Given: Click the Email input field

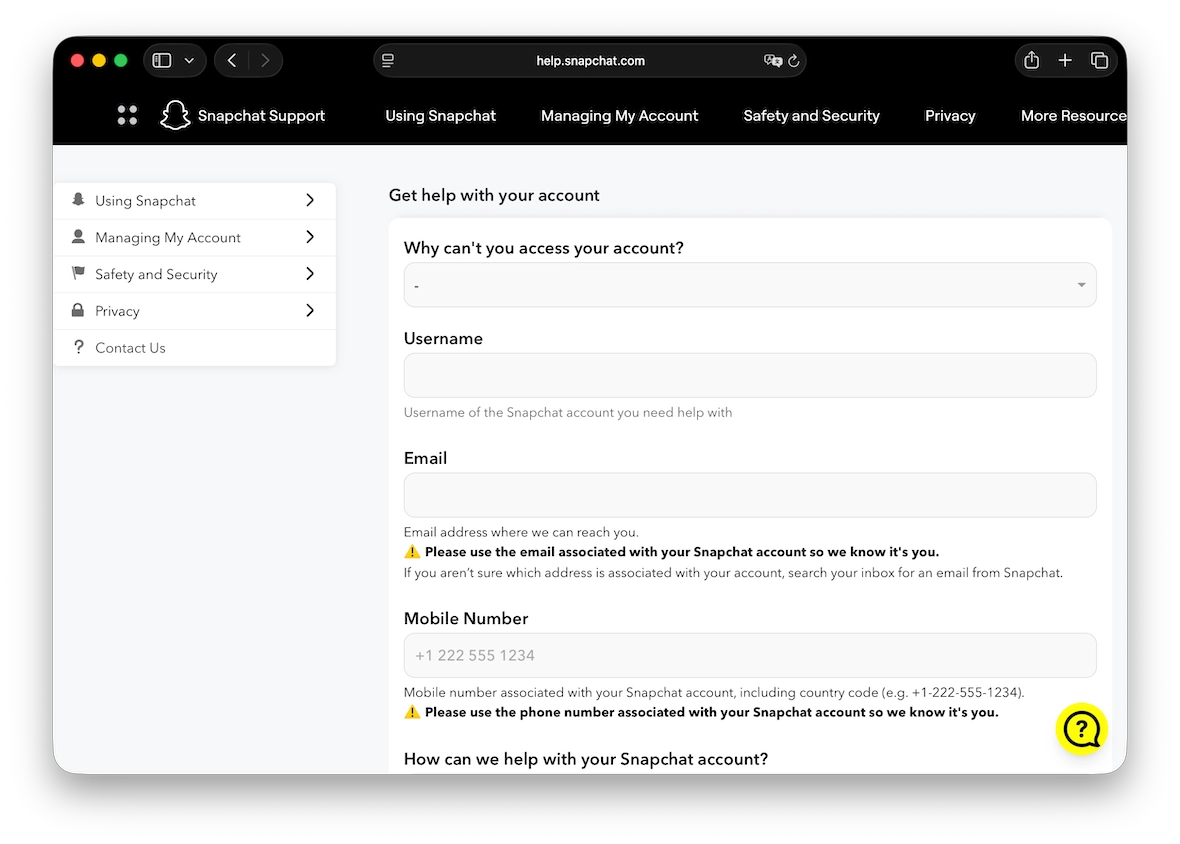Looking at the screenshot, I should coord(750,495).
